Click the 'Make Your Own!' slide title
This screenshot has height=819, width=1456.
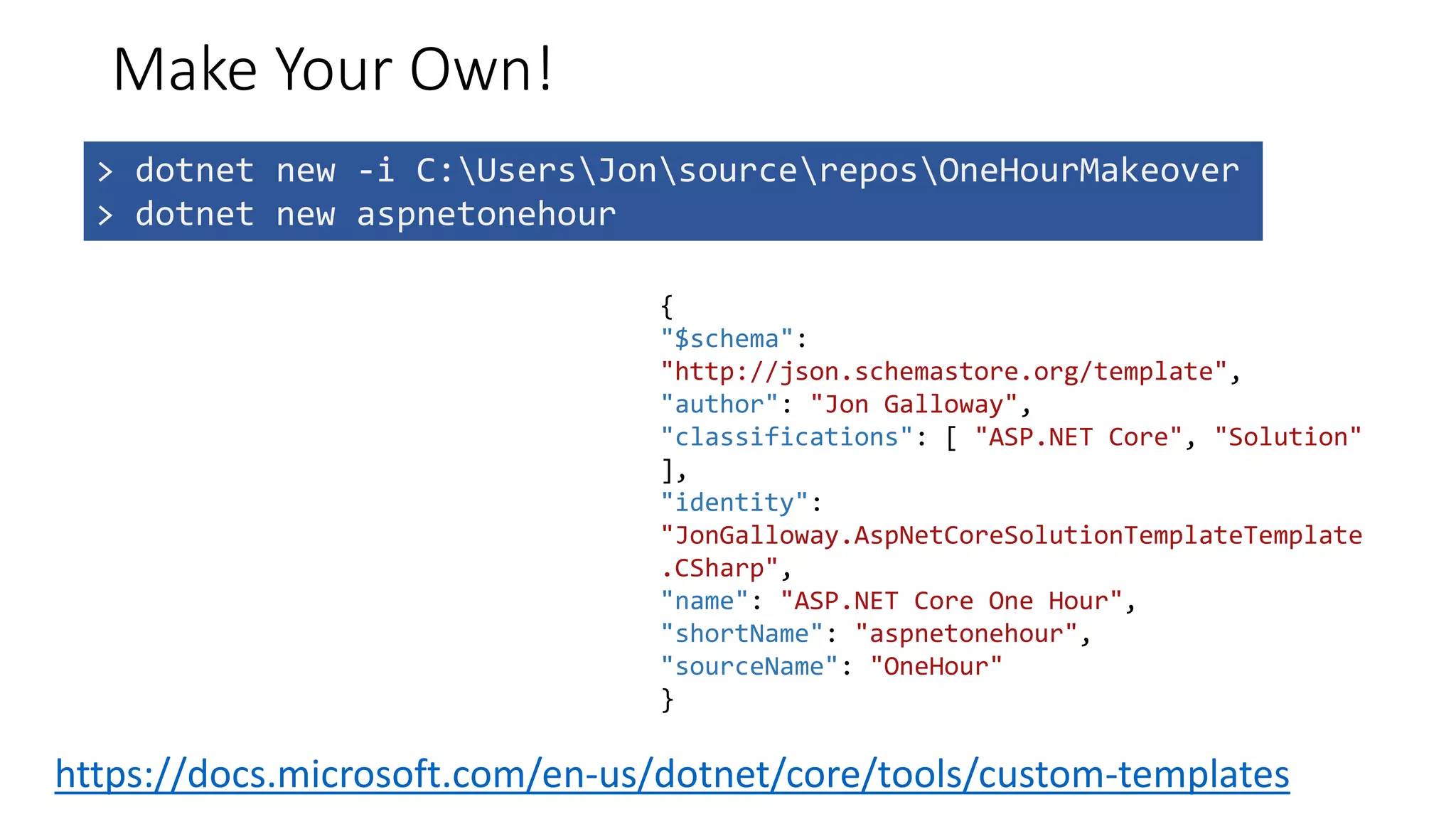(332, 70)
